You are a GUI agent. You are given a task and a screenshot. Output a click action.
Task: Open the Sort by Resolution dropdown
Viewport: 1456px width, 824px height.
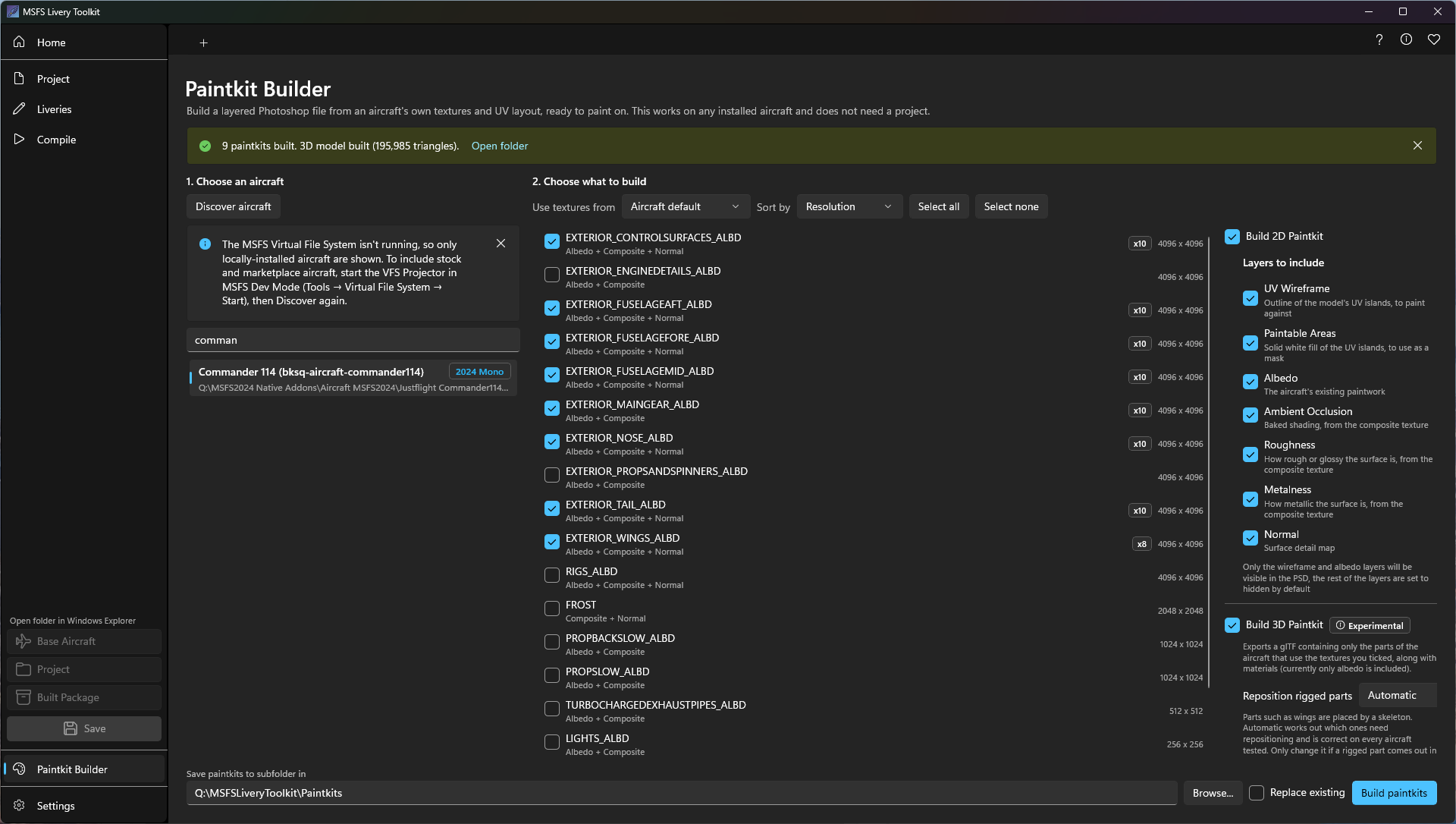tap(849, 206)
